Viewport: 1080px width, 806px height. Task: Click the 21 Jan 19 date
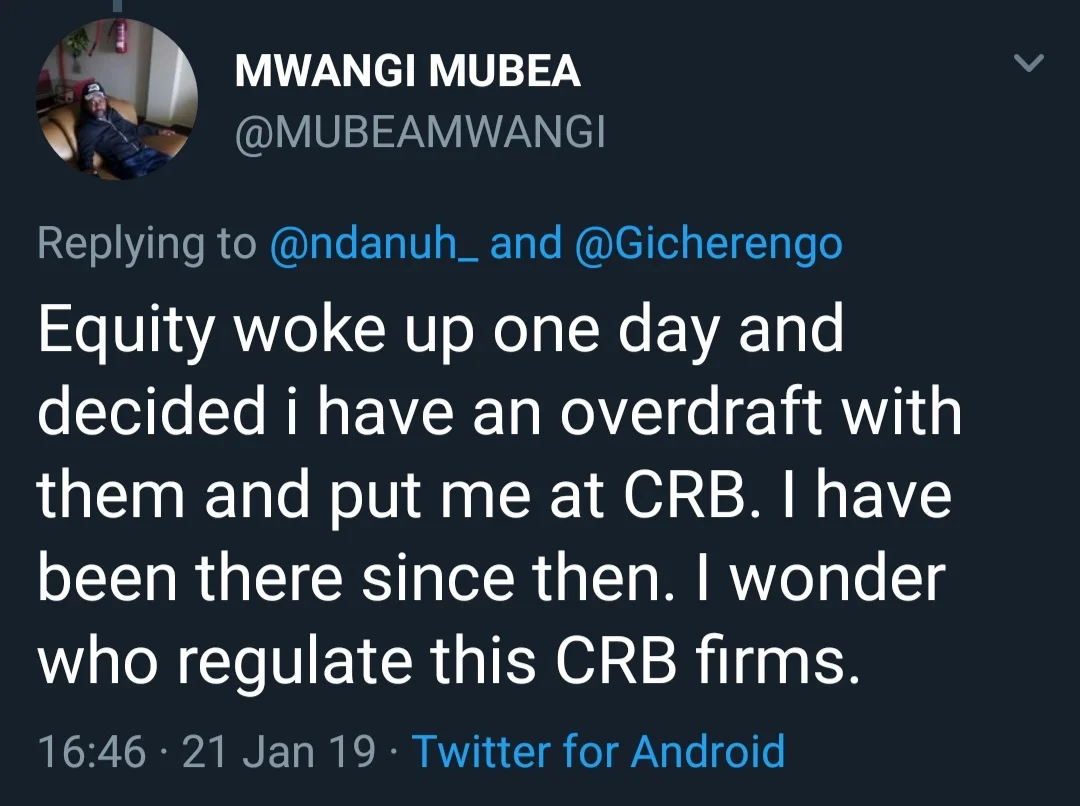tap(279, 750)
